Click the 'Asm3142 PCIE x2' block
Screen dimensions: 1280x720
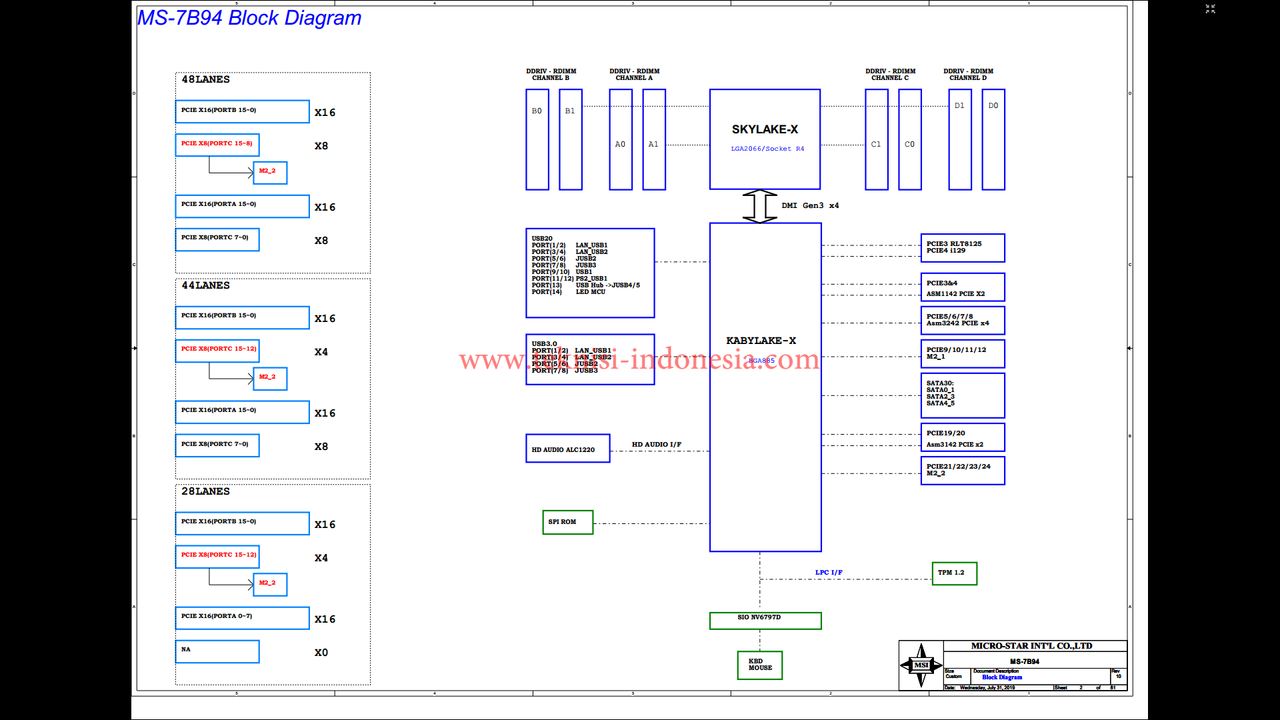pyautogui.click(x=963, y=437)
